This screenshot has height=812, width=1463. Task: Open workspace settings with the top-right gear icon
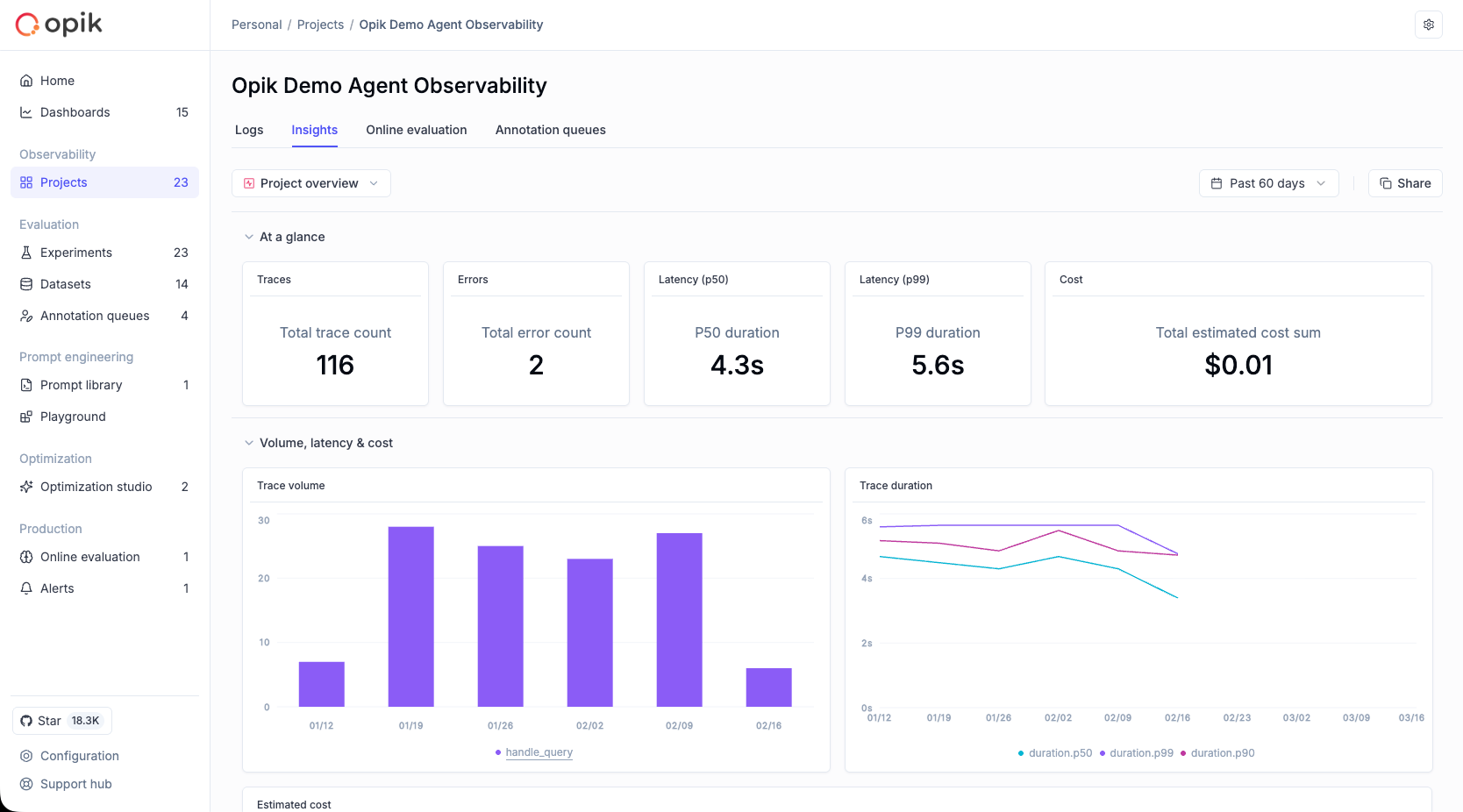(x=1429, y=25)
